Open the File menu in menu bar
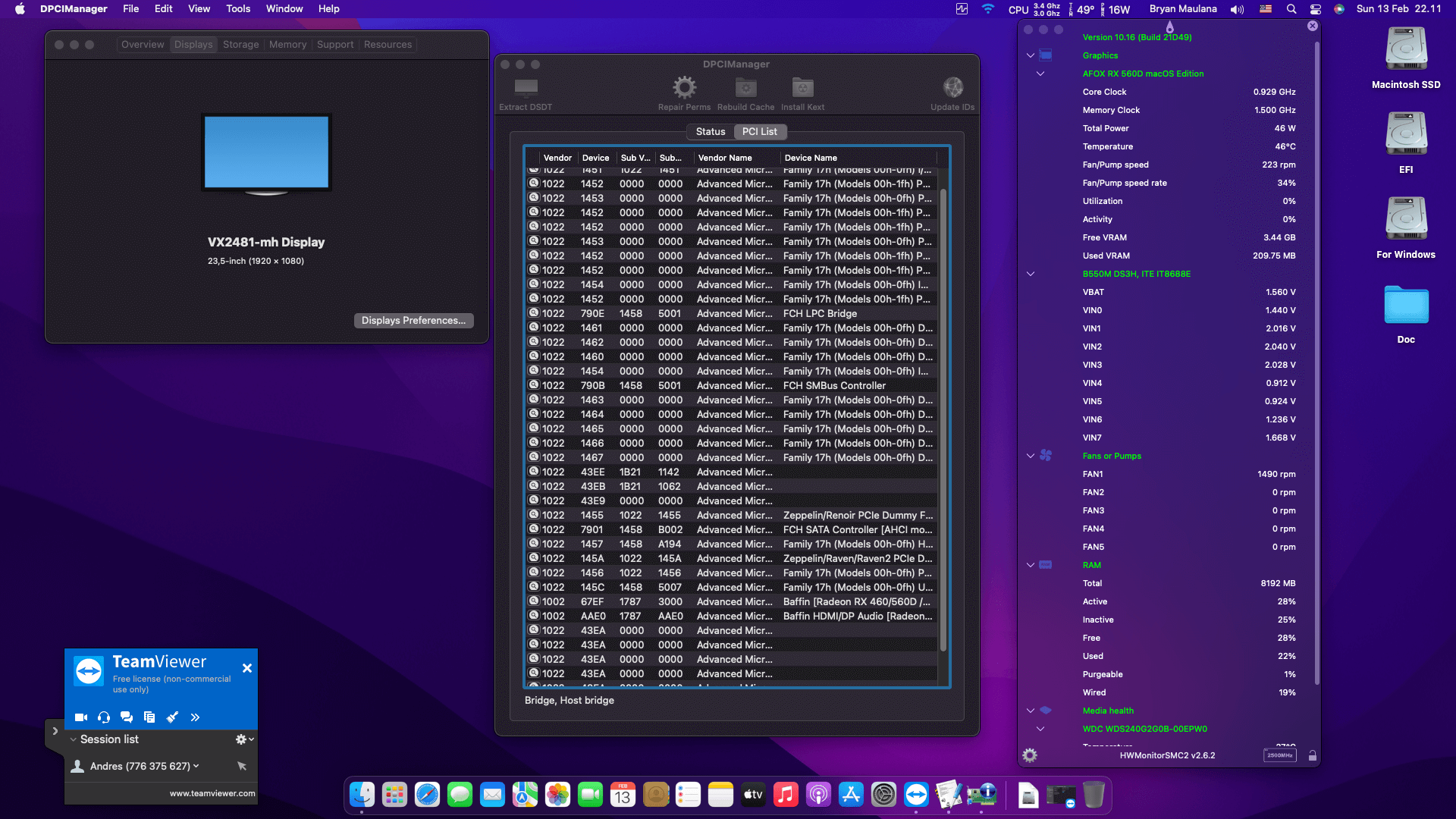This screenshot has width=1456, height=819. point(131,9)
